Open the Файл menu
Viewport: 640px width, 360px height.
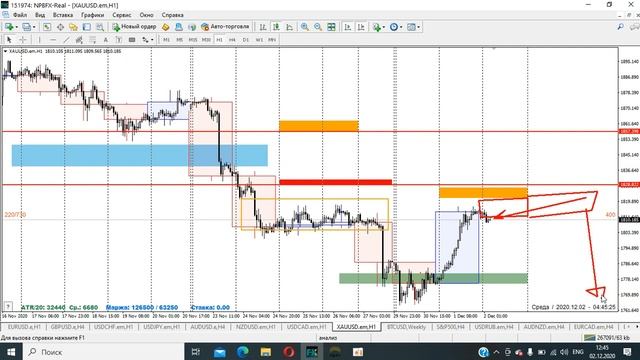coord(20,15)
